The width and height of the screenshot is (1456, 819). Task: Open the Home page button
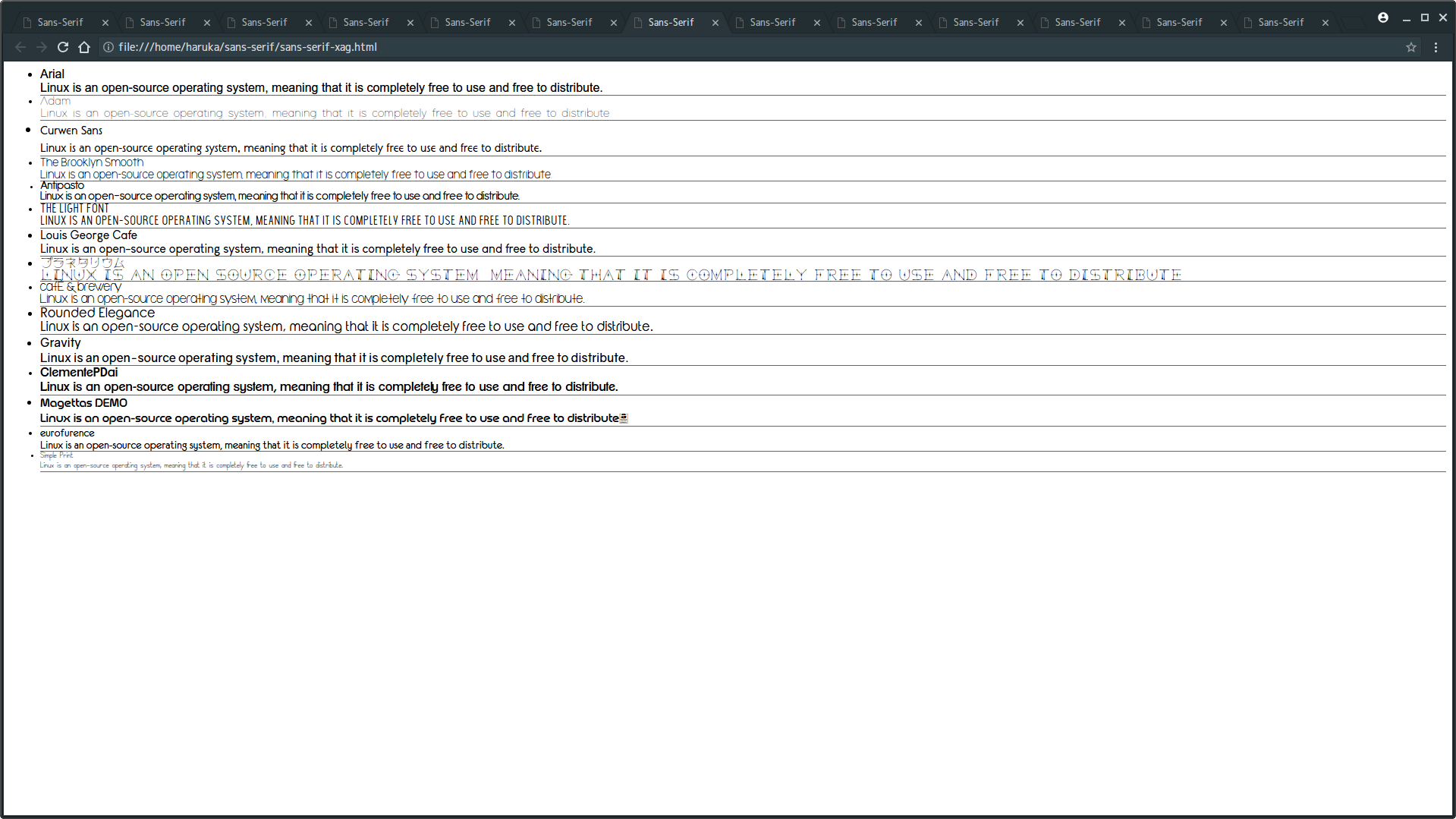(84, 47)
